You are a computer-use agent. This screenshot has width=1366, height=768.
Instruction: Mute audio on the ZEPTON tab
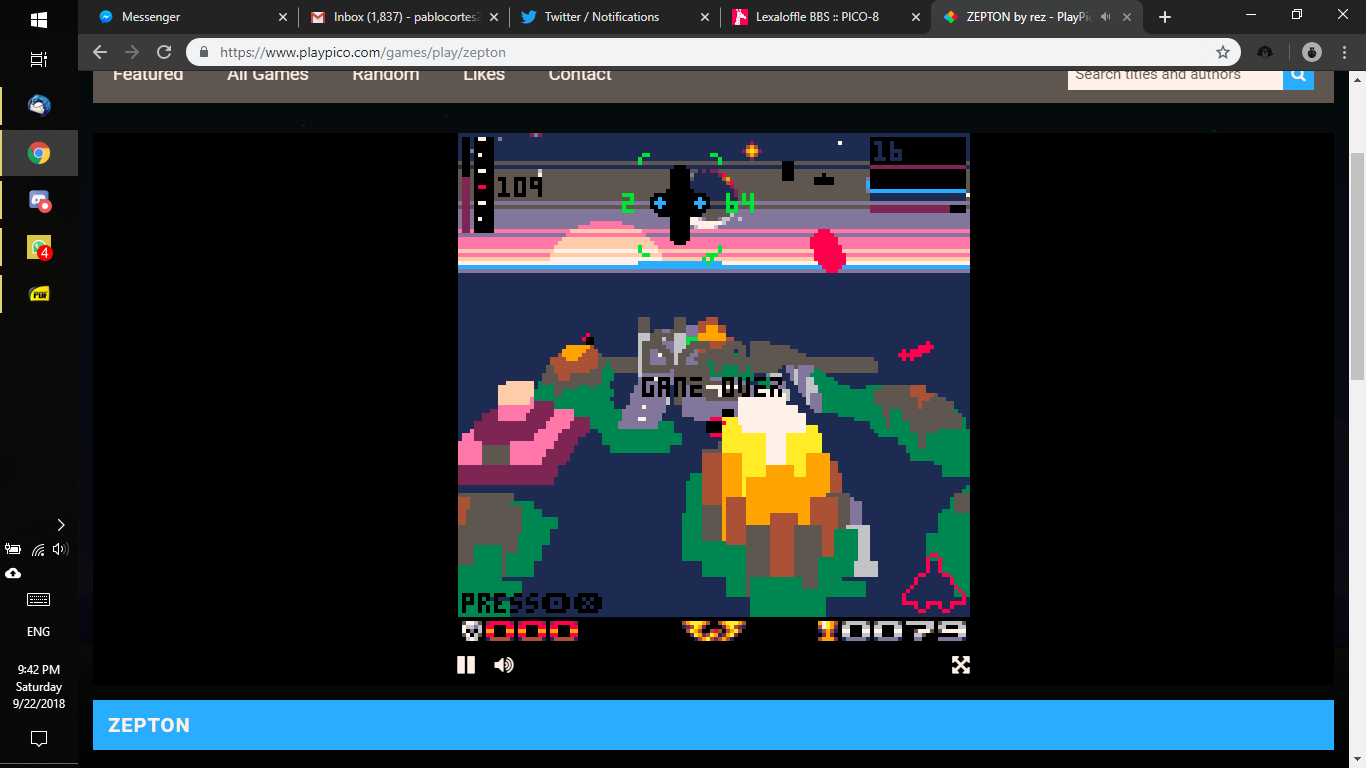(1106, 17)
